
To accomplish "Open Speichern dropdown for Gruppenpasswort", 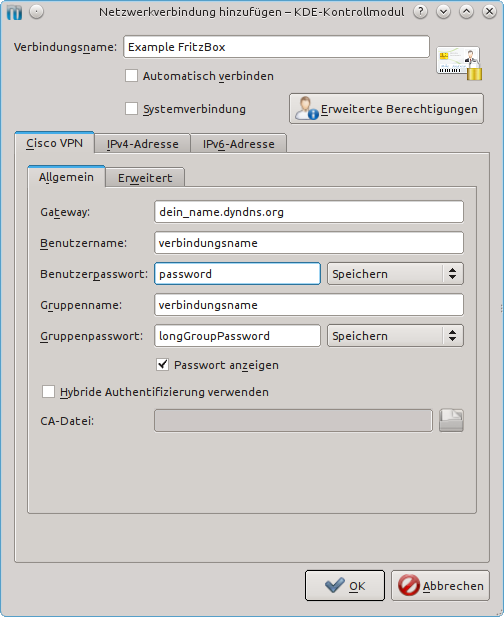I will click(395, 336).
